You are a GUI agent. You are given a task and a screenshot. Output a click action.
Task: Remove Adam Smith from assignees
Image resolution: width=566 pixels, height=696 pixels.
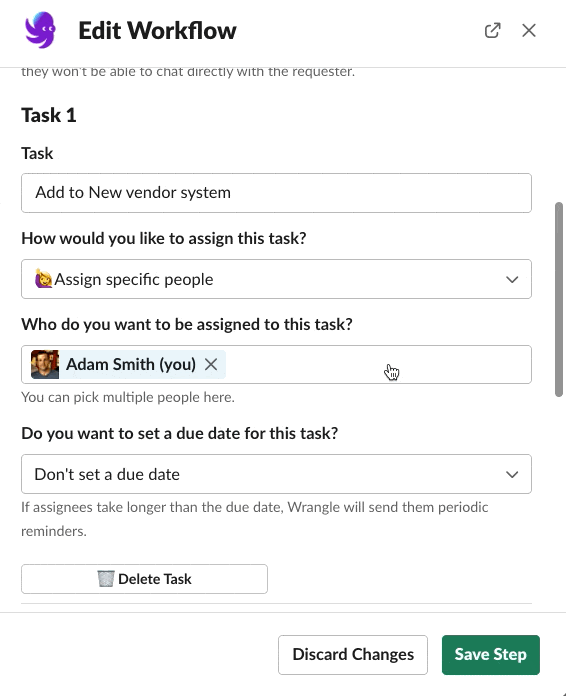211,364
